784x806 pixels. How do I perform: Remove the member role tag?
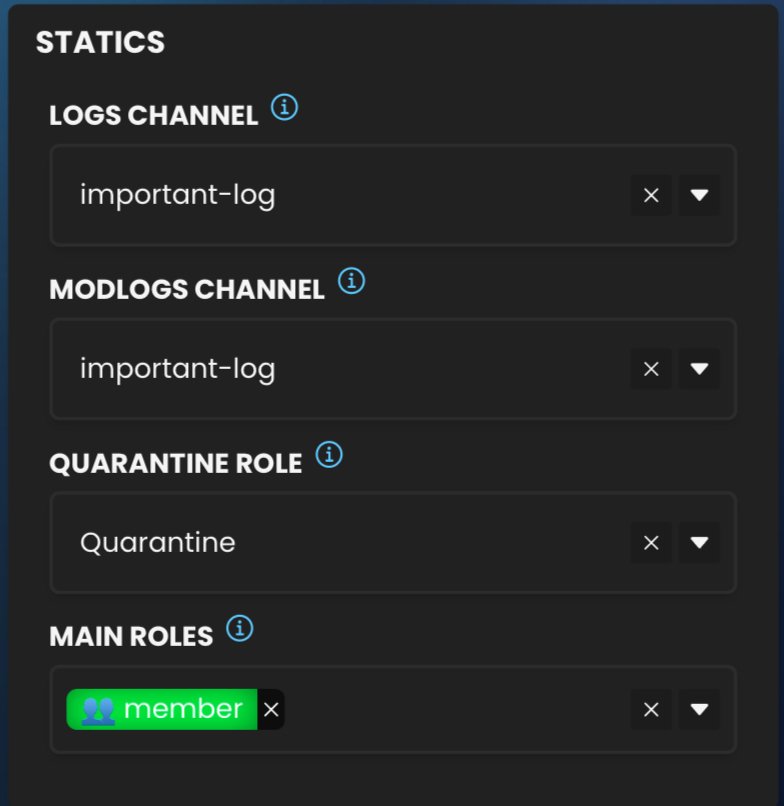[x=271, y=709]
